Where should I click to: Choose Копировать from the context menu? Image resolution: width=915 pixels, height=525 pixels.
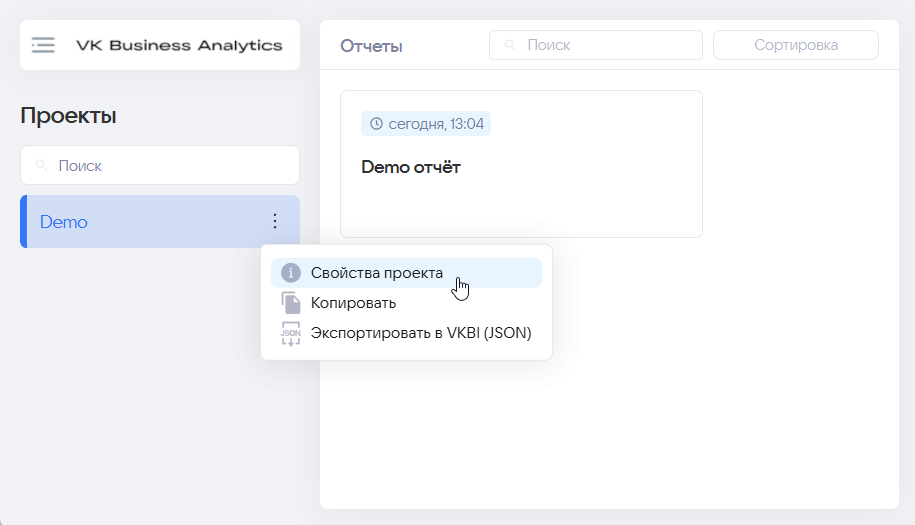[x=406, y=303]
